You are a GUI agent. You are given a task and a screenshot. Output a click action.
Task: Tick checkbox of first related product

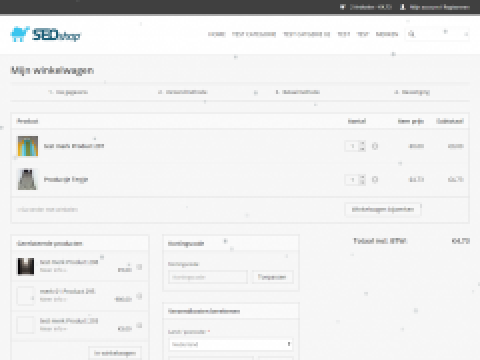pos(139,267)
